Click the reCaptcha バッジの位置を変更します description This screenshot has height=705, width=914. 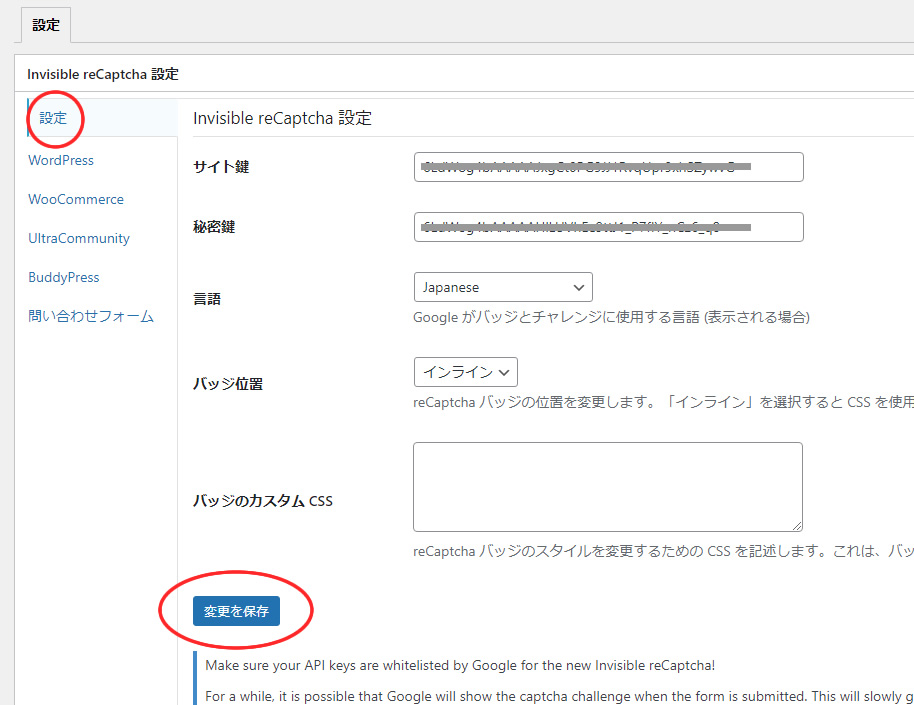pos(663,402)
